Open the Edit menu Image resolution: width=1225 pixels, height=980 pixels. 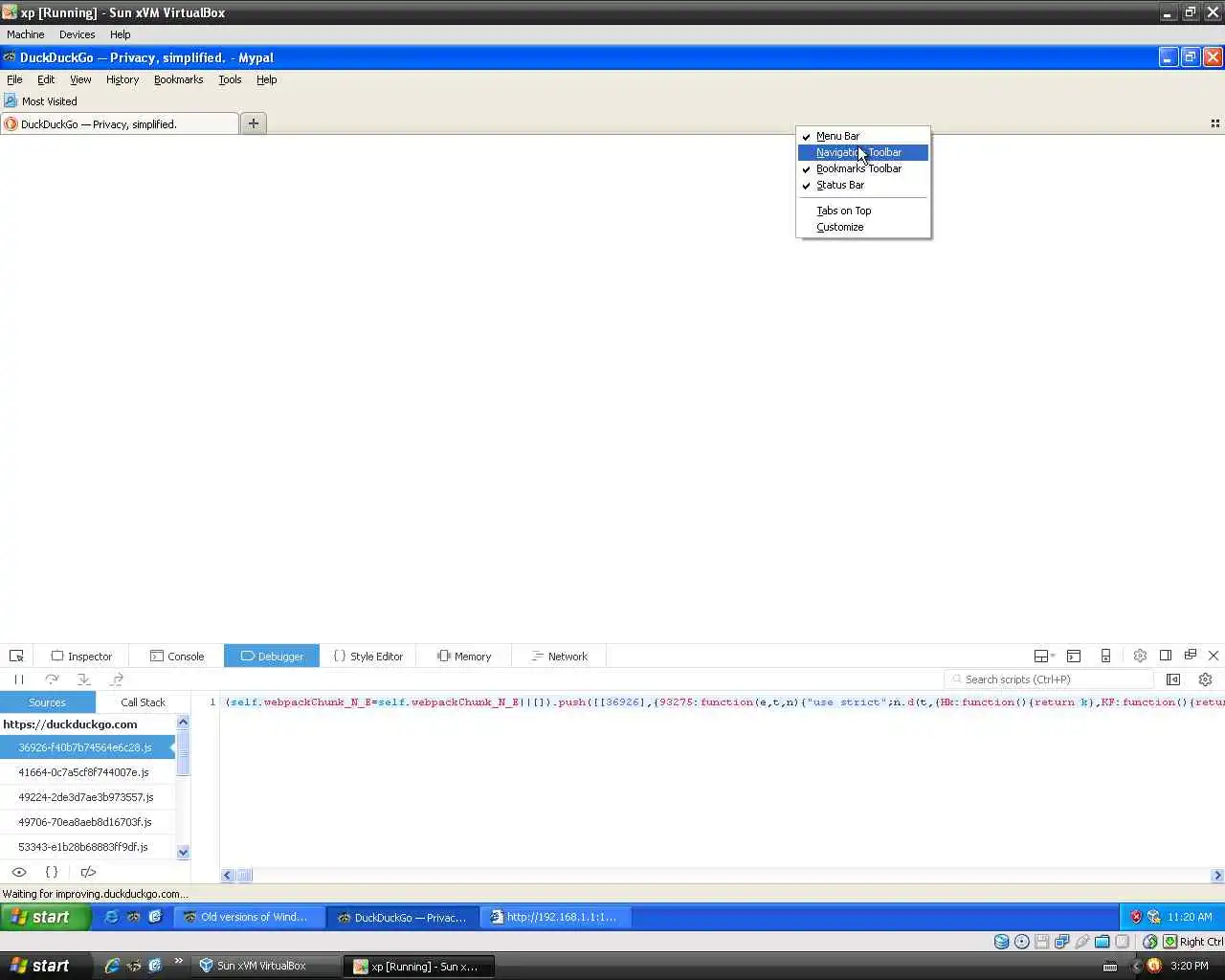click(x=46, y=79)
